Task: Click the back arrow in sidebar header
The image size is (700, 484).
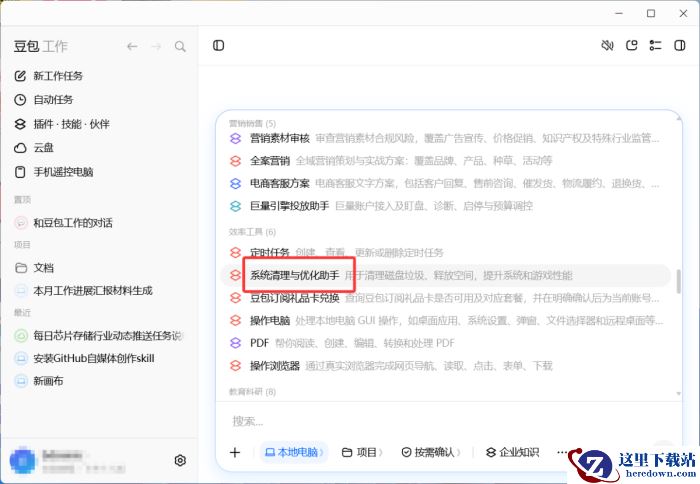Action: click(x=132, y=46)
